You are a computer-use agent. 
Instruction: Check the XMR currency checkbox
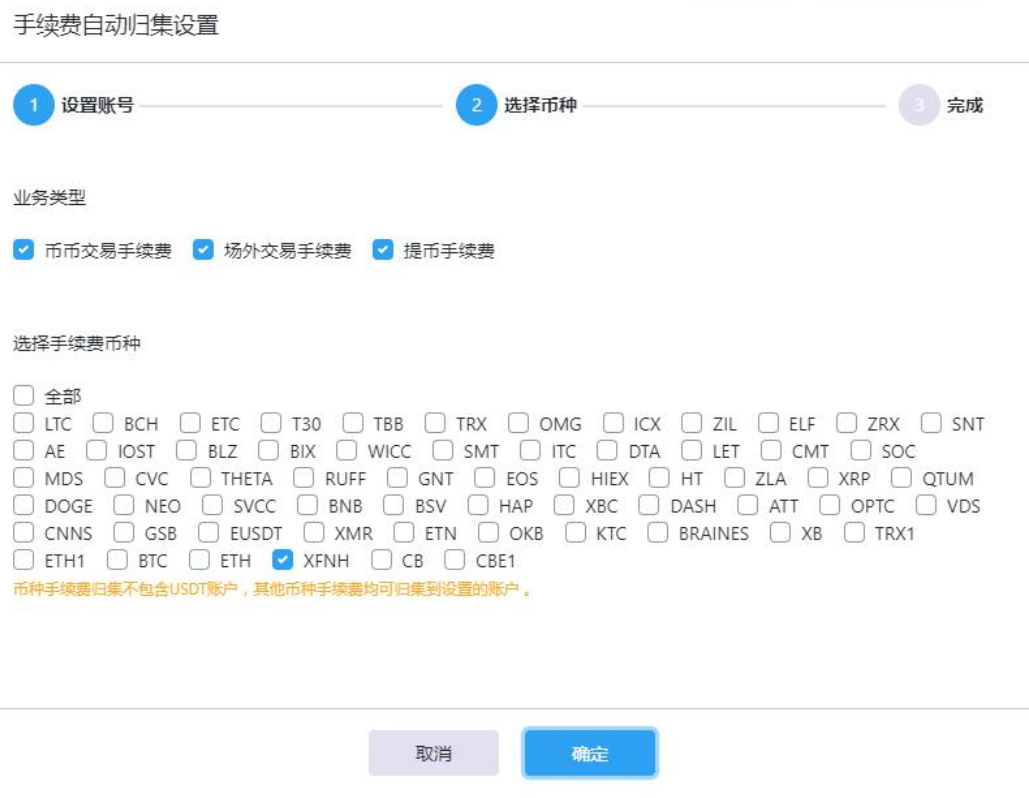pyautogui.click(x=314, y=532)
